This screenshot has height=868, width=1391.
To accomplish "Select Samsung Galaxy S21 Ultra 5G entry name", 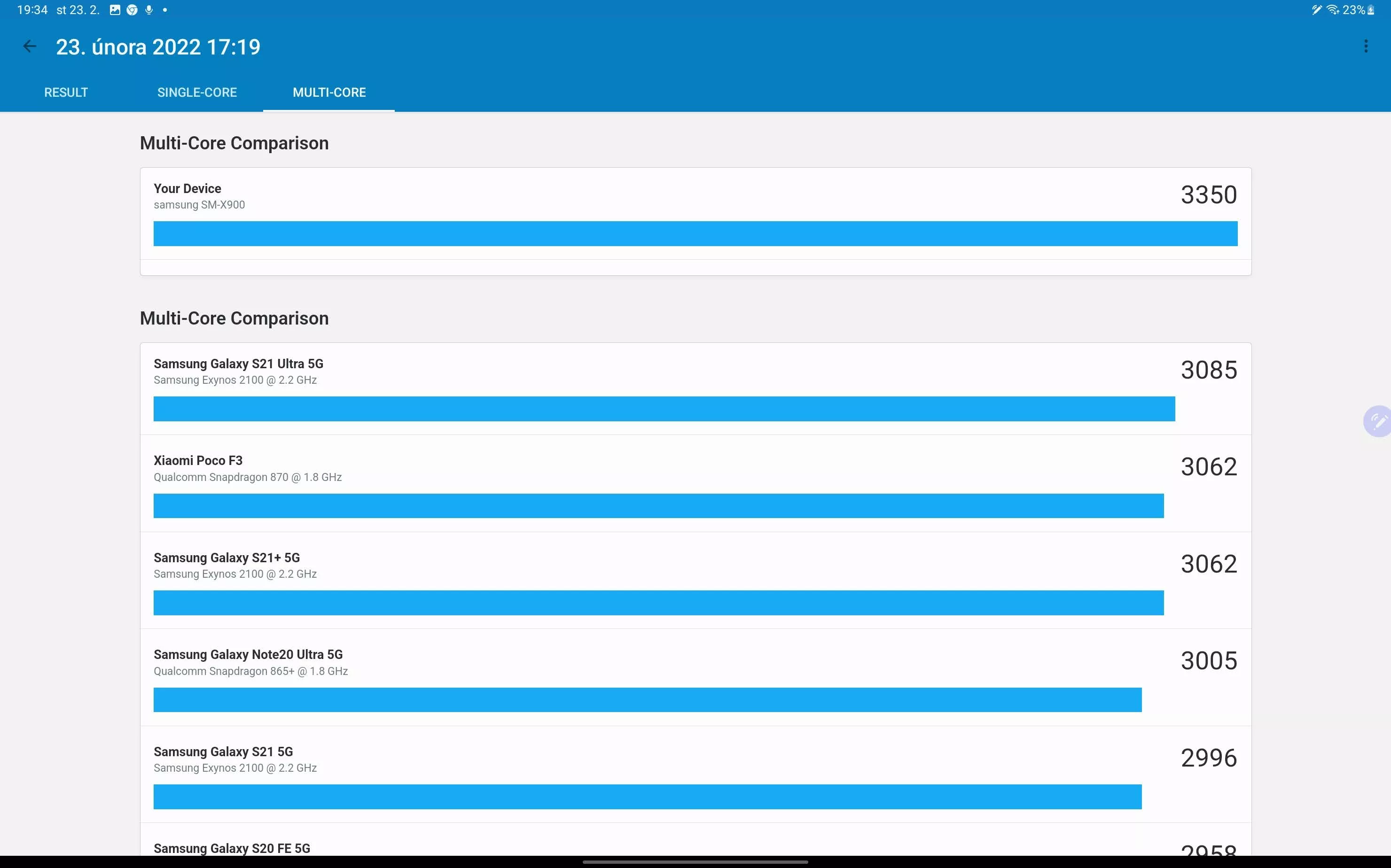I will (238, 364).
